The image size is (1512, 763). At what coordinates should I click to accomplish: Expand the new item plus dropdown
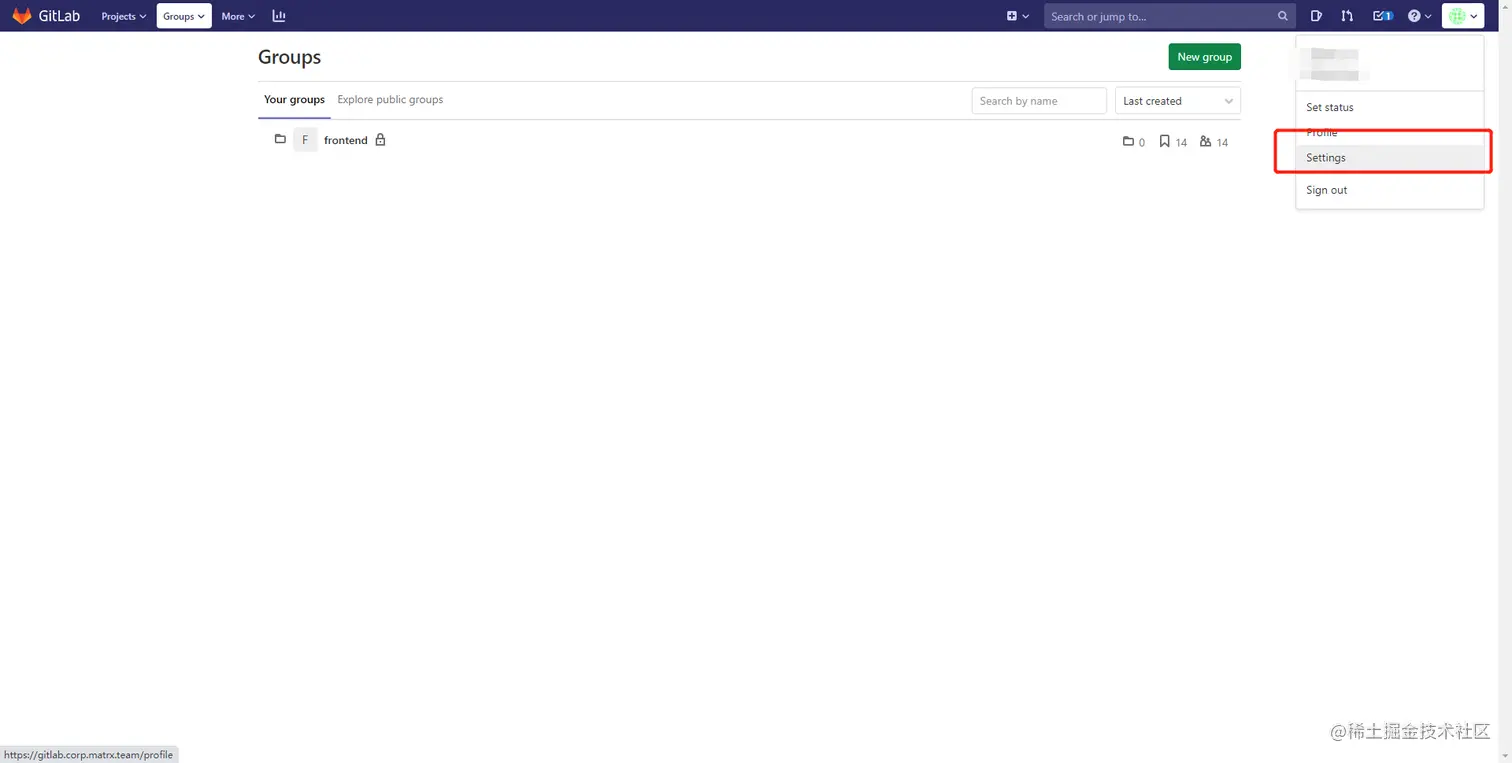pos(1016,16)
